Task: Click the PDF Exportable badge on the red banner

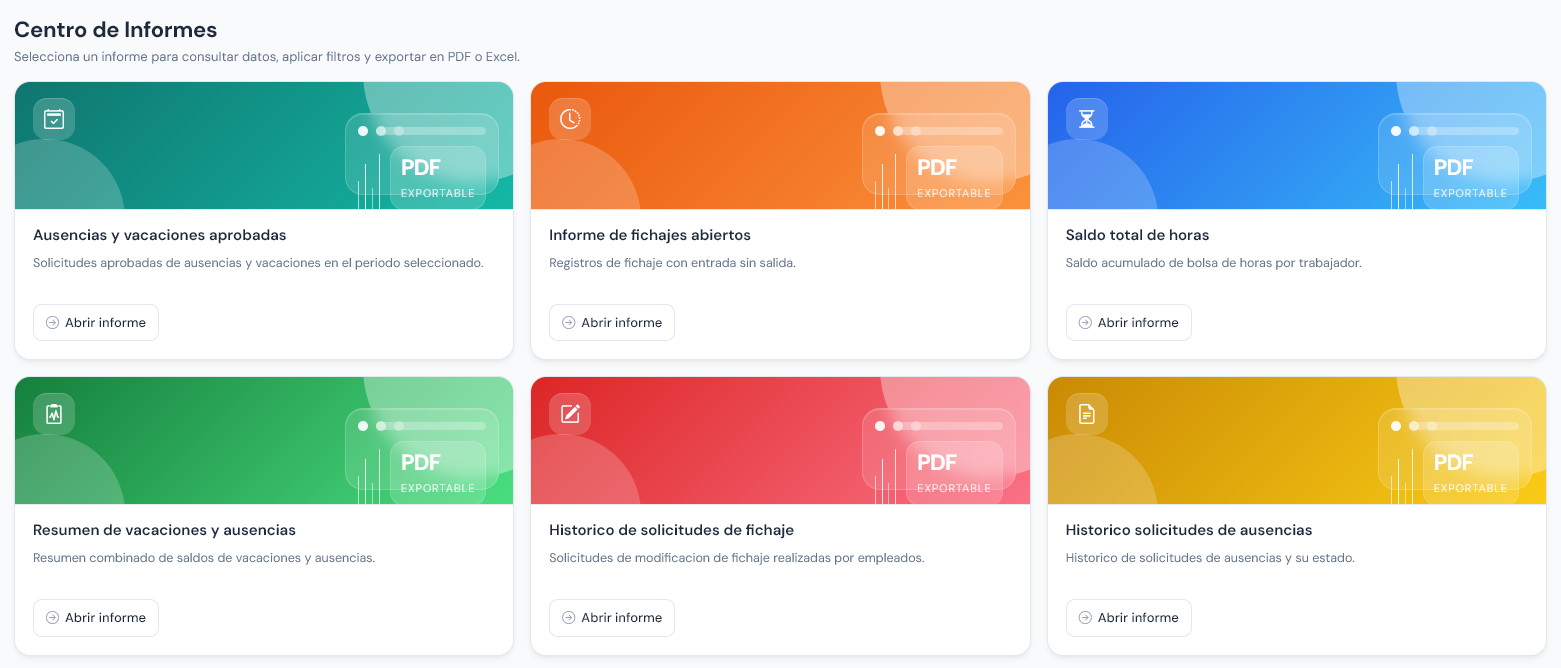Action: [x=954, y=472]
